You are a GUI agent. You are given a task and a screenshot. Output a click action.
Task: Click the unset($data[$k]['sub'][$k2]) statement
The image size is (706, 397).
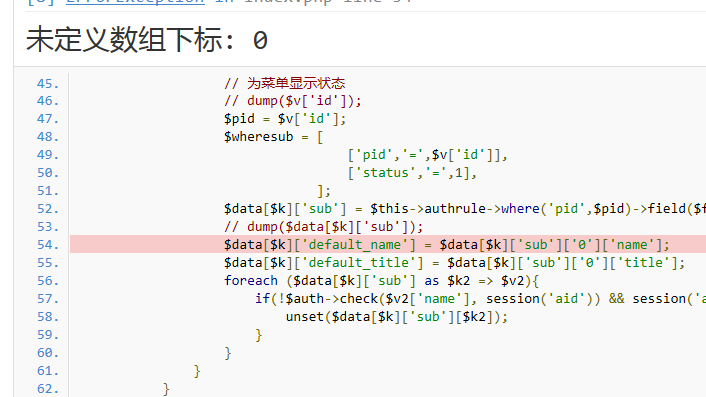point(397,317)
